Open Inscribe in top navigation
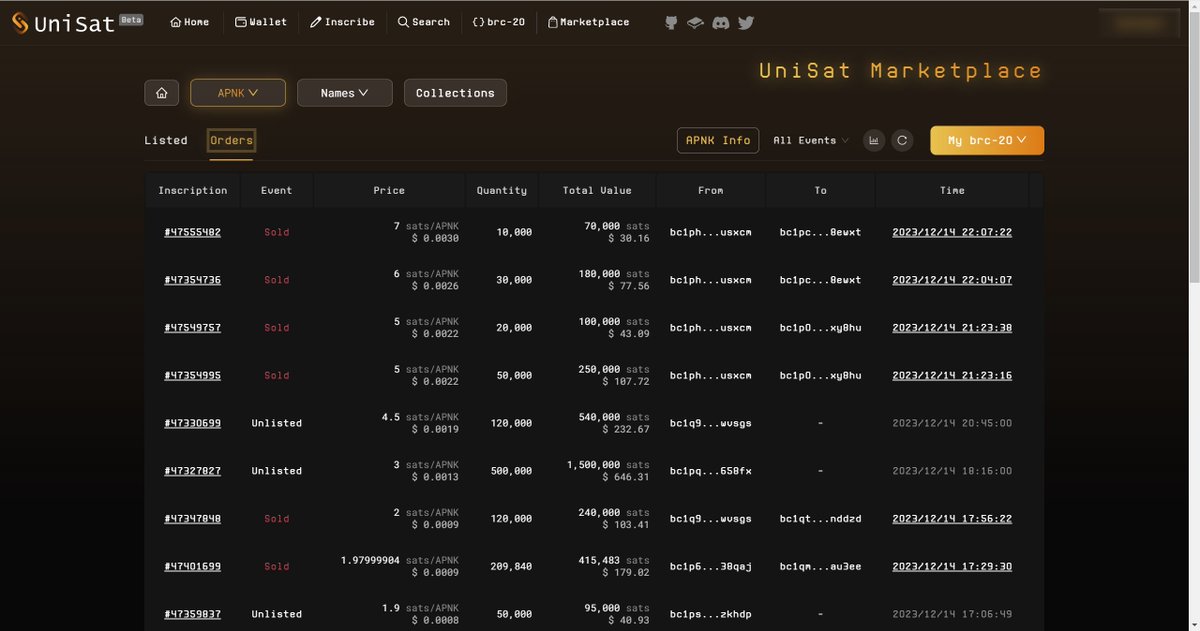The image size is (1200, 631). [342, 22]
